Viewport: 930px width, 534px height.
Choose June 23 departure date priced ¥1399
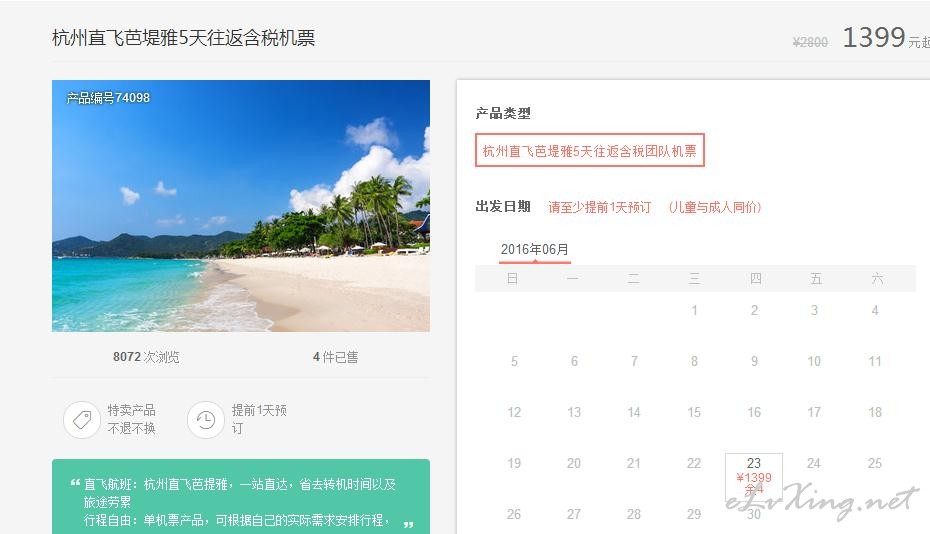(754, 476)
